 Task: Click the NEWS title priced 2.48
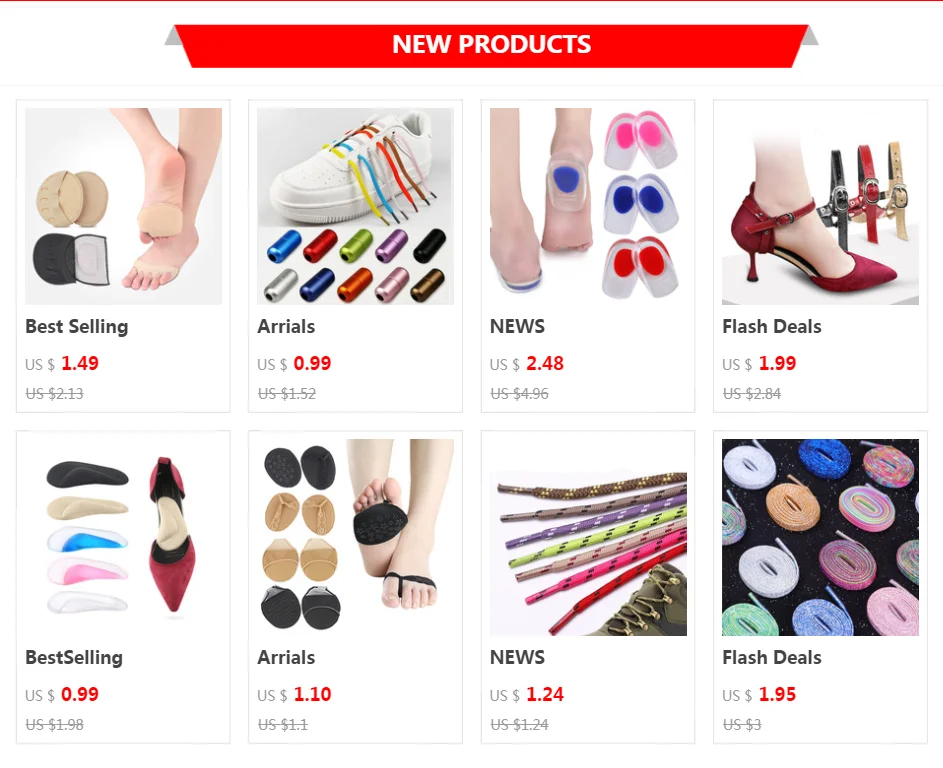tap(517, 327)
